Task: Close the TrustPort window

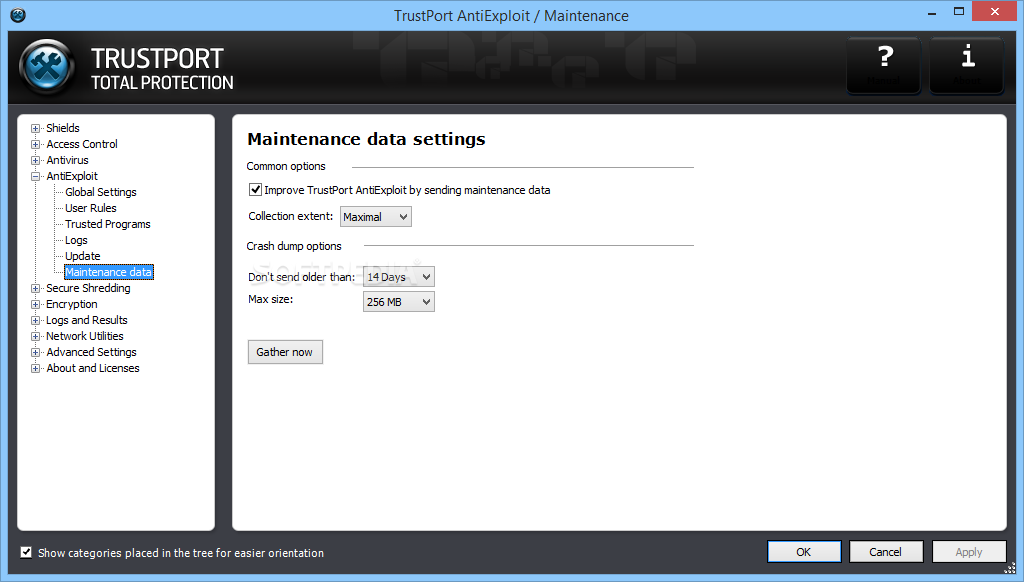Action: pyautogui.click(x=995, y=12)
